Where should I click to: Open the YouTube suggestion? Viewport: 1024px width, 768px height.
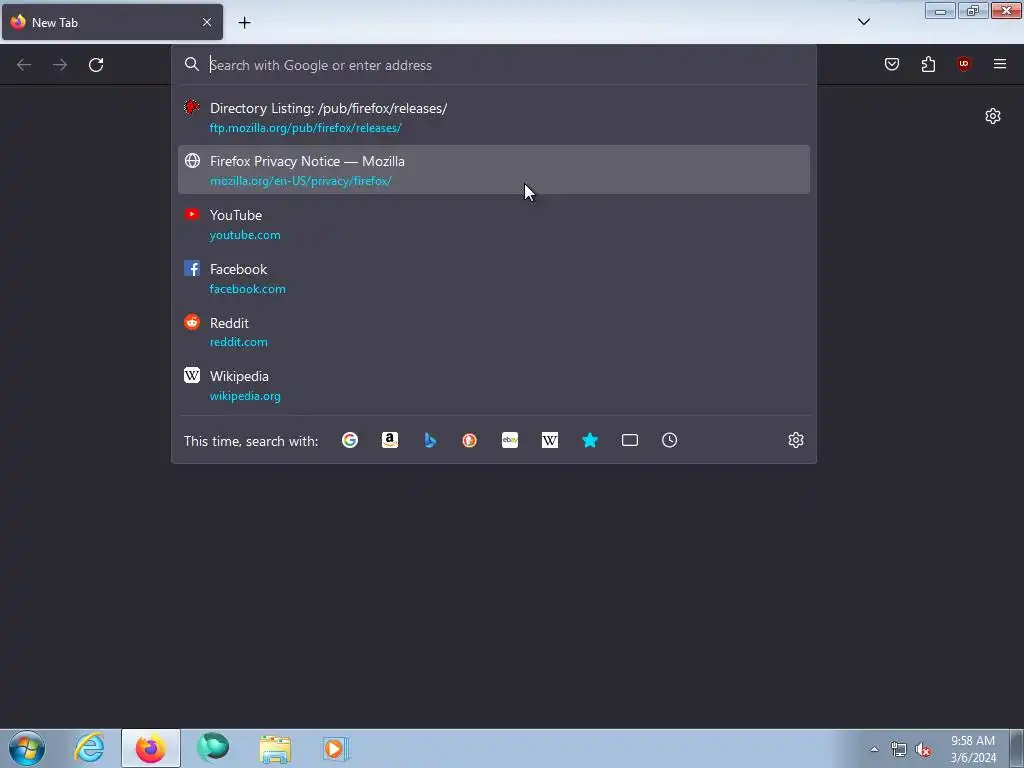click(x=494, y=224)
